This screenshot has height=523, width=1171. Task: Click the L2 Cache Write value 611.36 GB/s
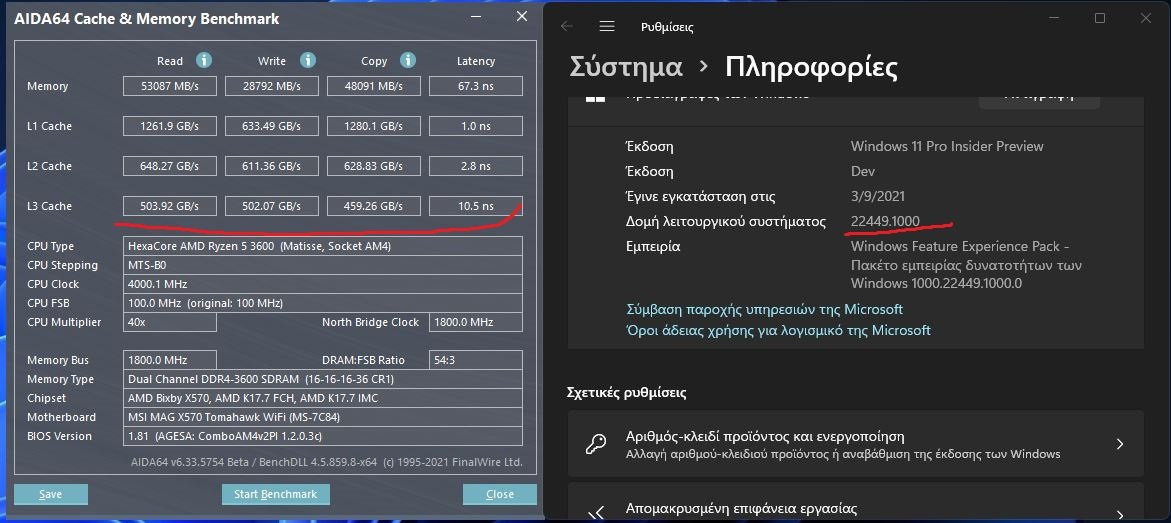[x=272, y=166]
